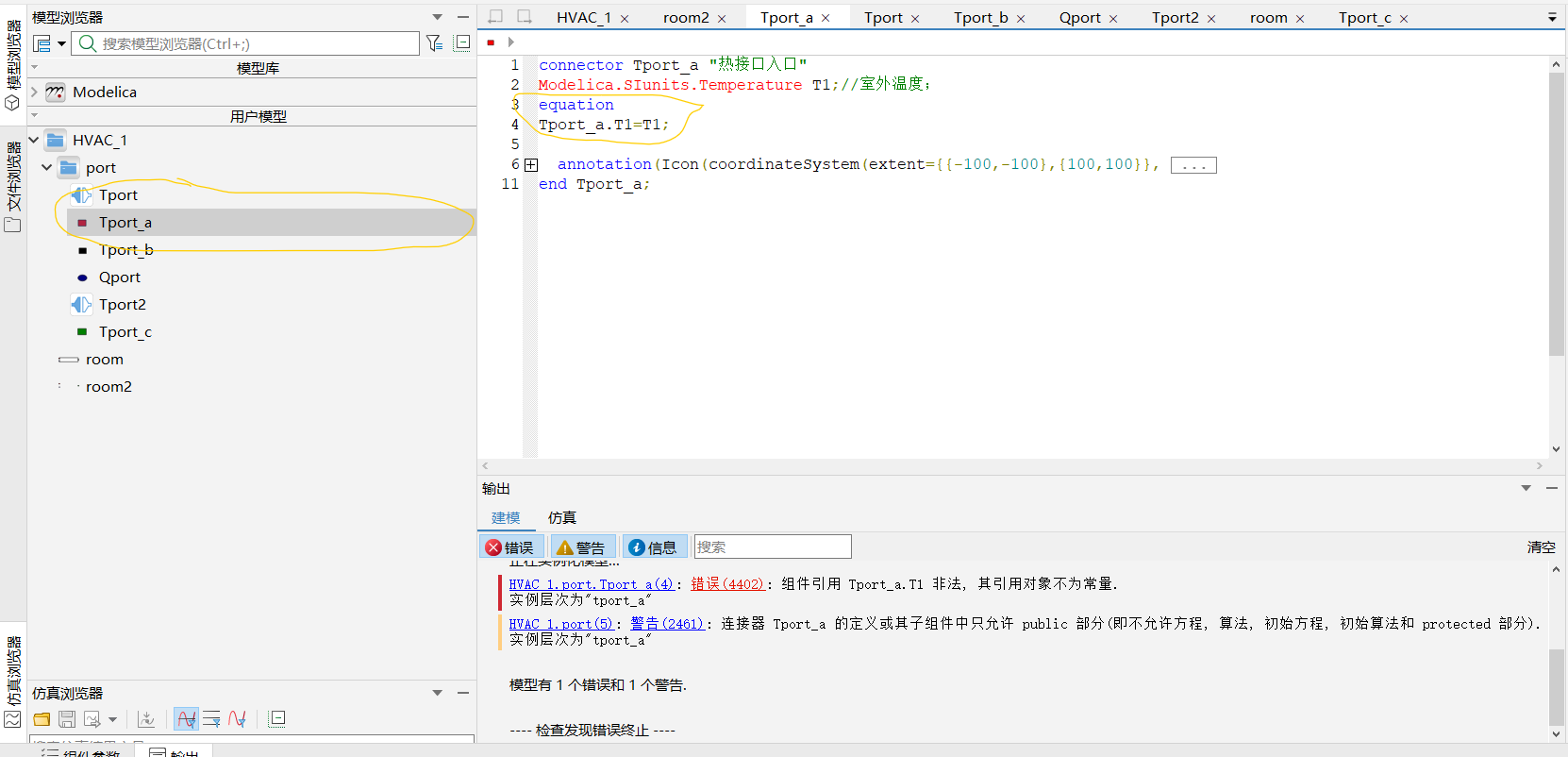Viewport: 1568px width, 757px height.
Task: Toggle the 信息 info filter
Action: coord(653,547)
